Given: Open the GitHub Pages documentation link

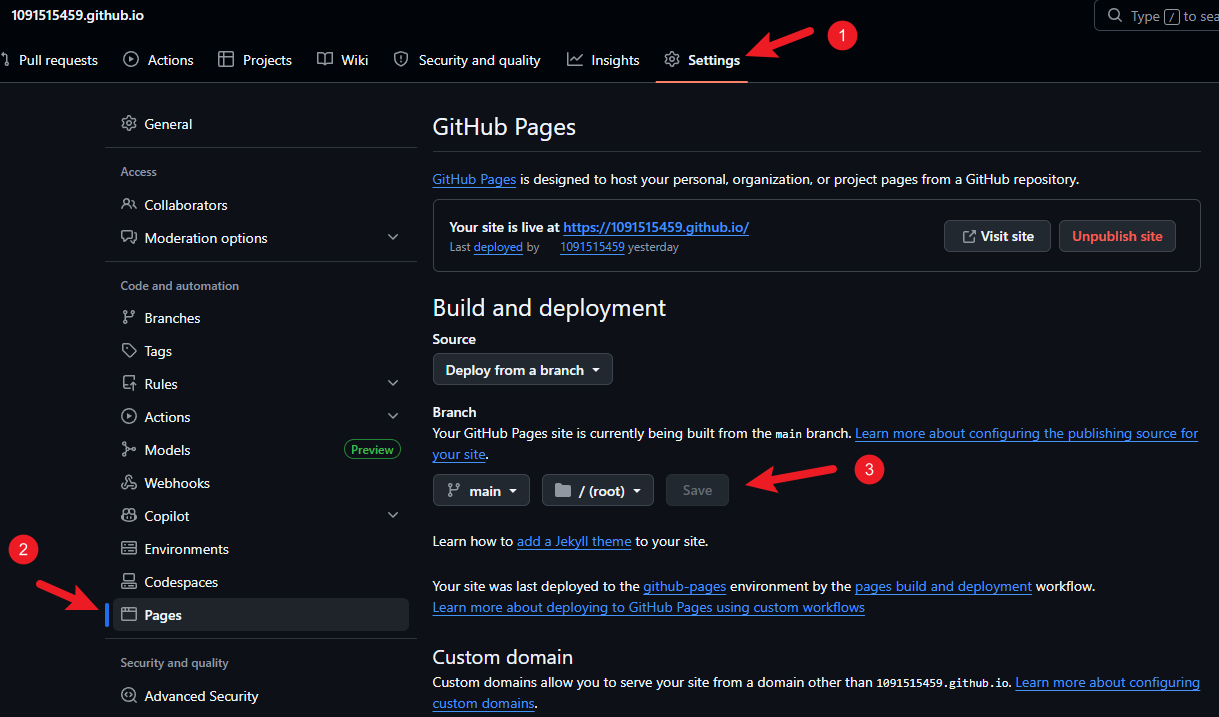Looking at the screenshot, I should (x=474, y=180).
